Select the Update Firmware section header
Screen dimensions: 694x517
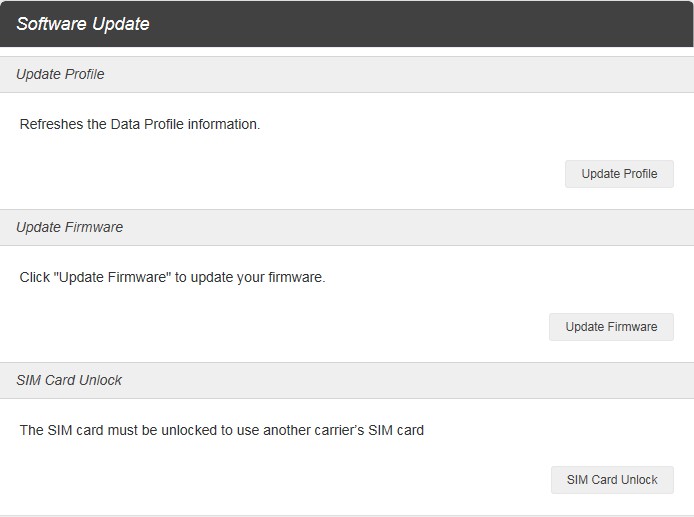[69, 227]
